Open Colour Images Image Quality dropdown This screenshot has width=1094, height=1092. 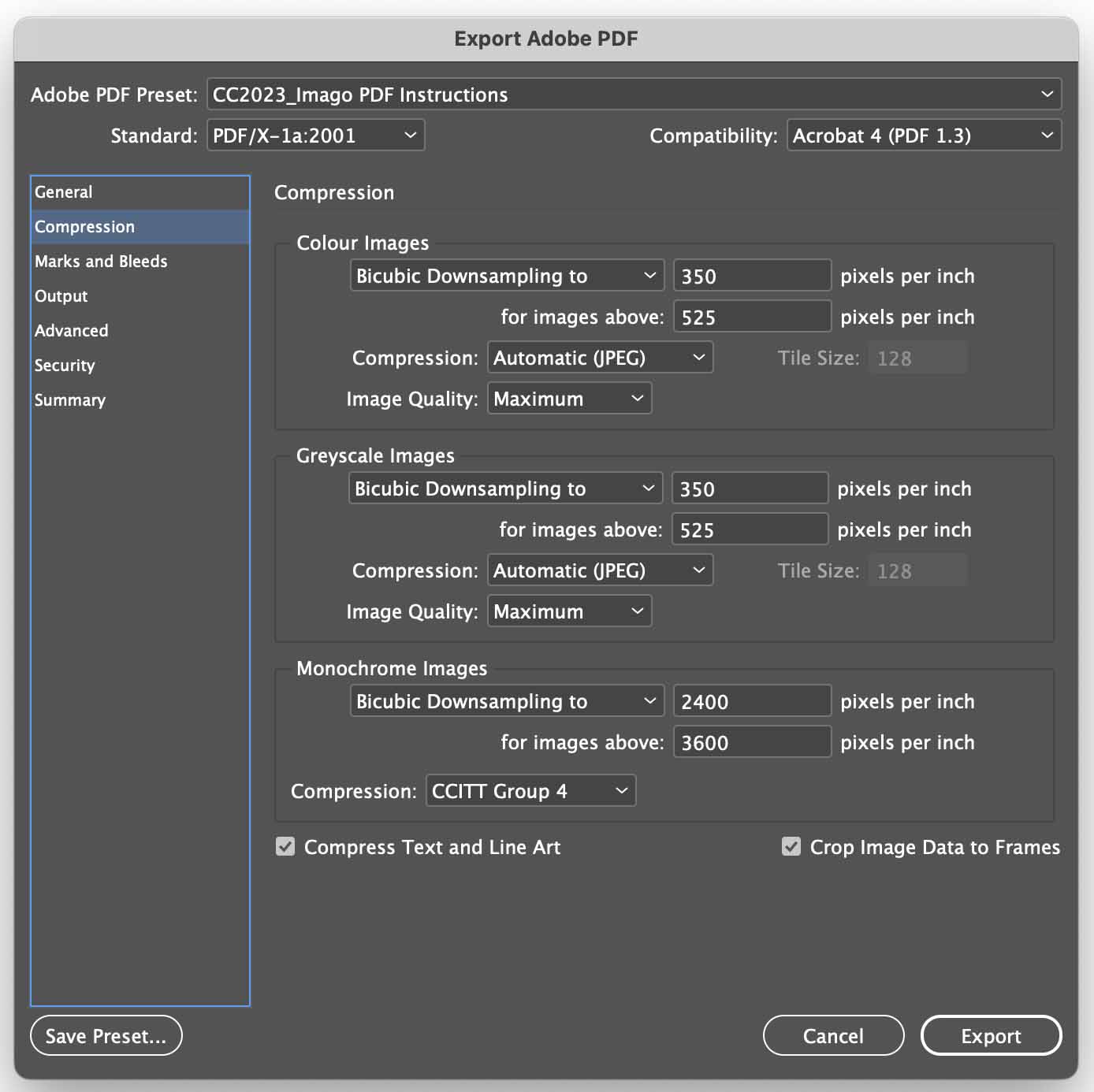click(x=569, y=399)
